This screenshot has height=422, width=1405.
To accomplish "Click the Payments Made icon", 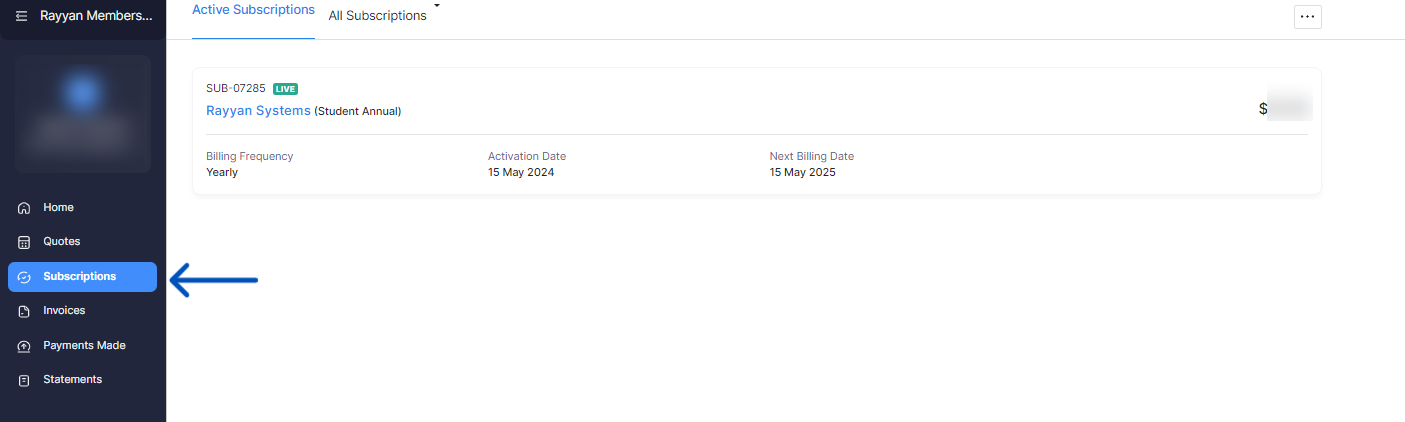I will [25, 346].
